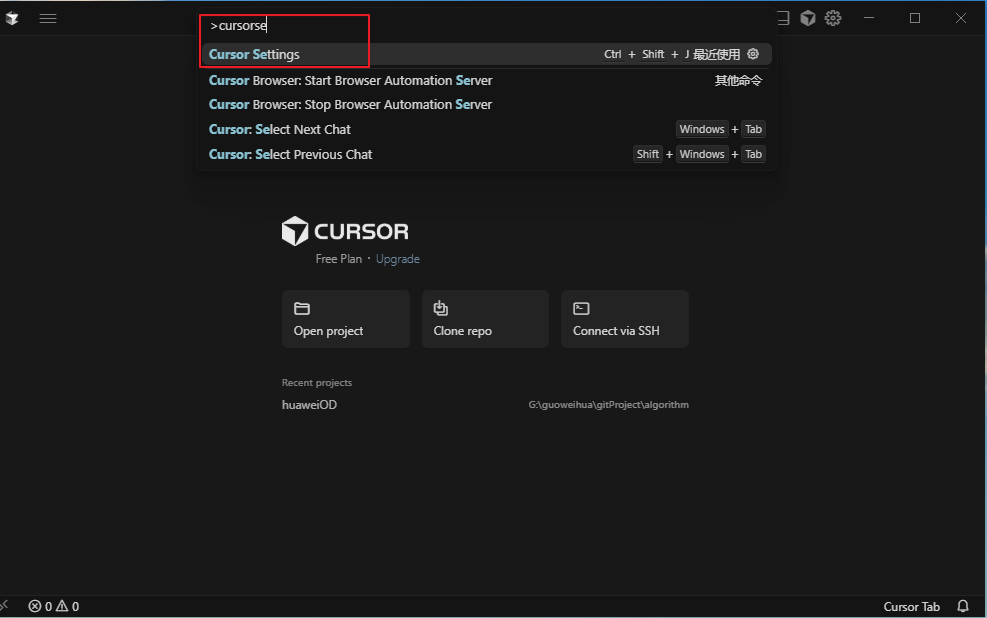Click the Clone repo download icon

tap(441, 308)
